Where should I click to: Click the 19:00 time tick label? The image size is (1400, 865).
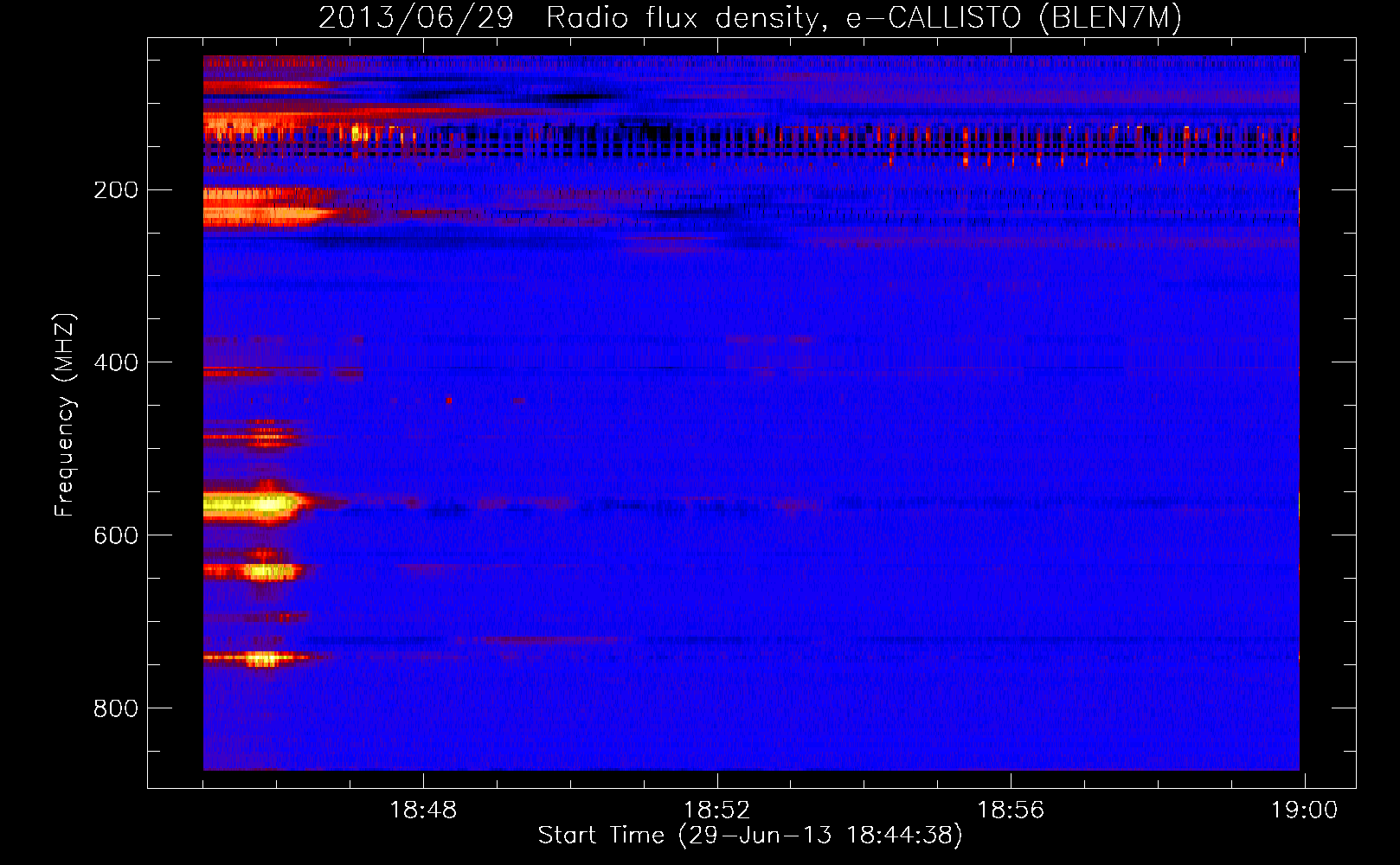point(1304,811)
